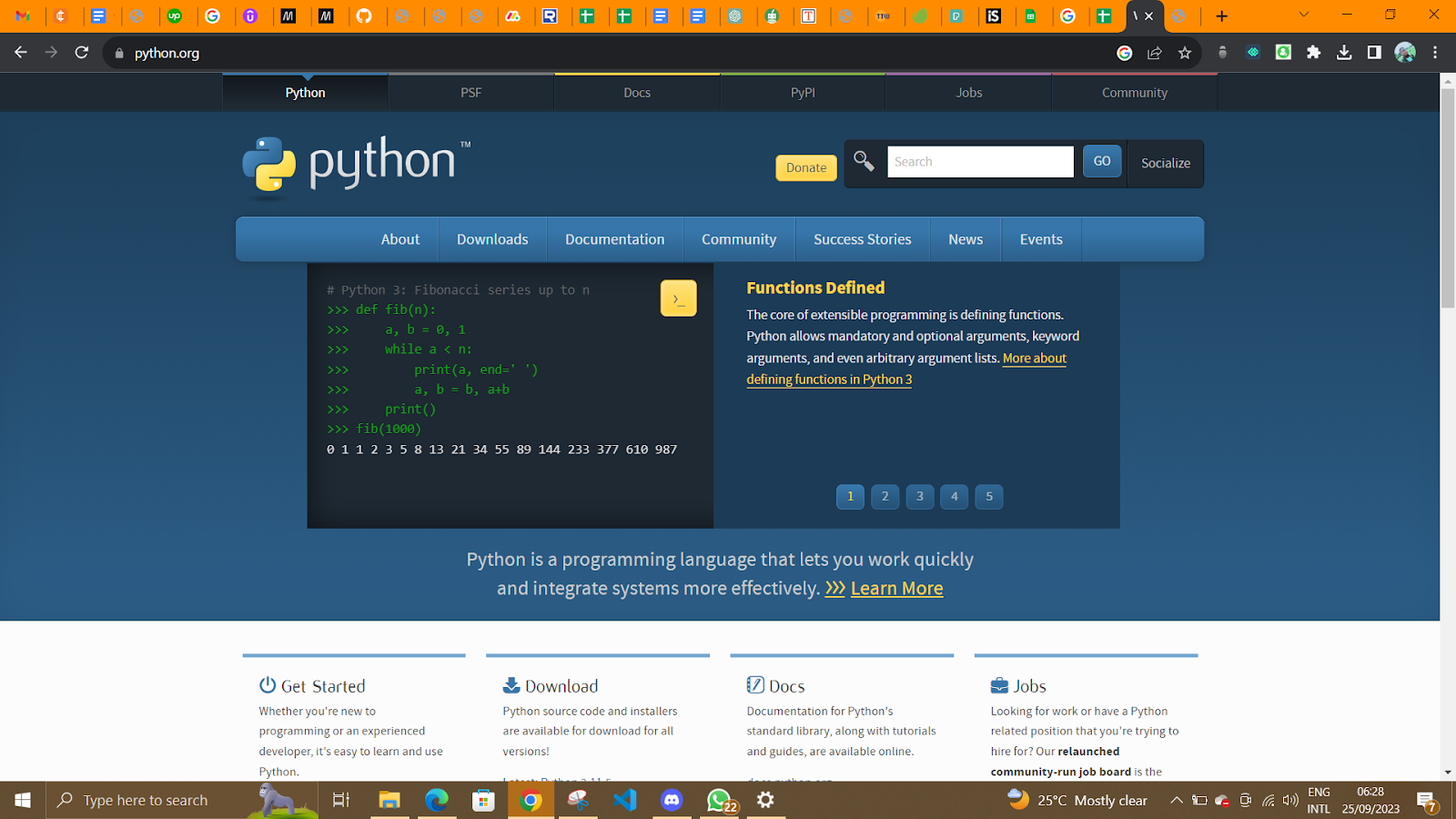
Task: Click the python.org address bar
Action: (610, 53)
